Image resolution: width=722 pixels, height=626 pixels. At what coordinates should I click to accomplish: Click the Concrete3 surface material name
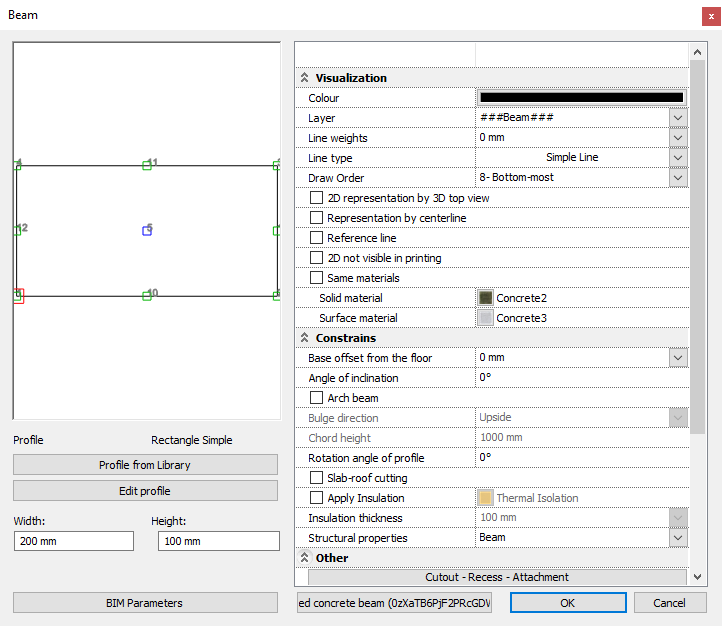(x=521, y=318)
